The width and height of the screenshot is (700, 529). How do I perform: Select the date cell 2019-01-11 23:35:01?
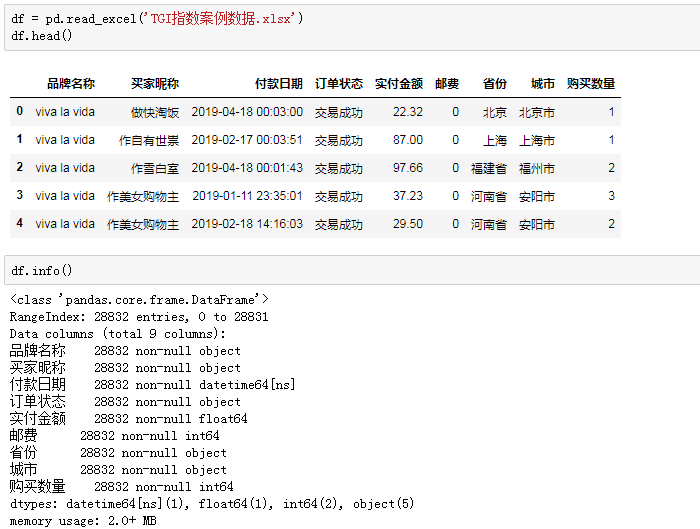pos(247,196)
